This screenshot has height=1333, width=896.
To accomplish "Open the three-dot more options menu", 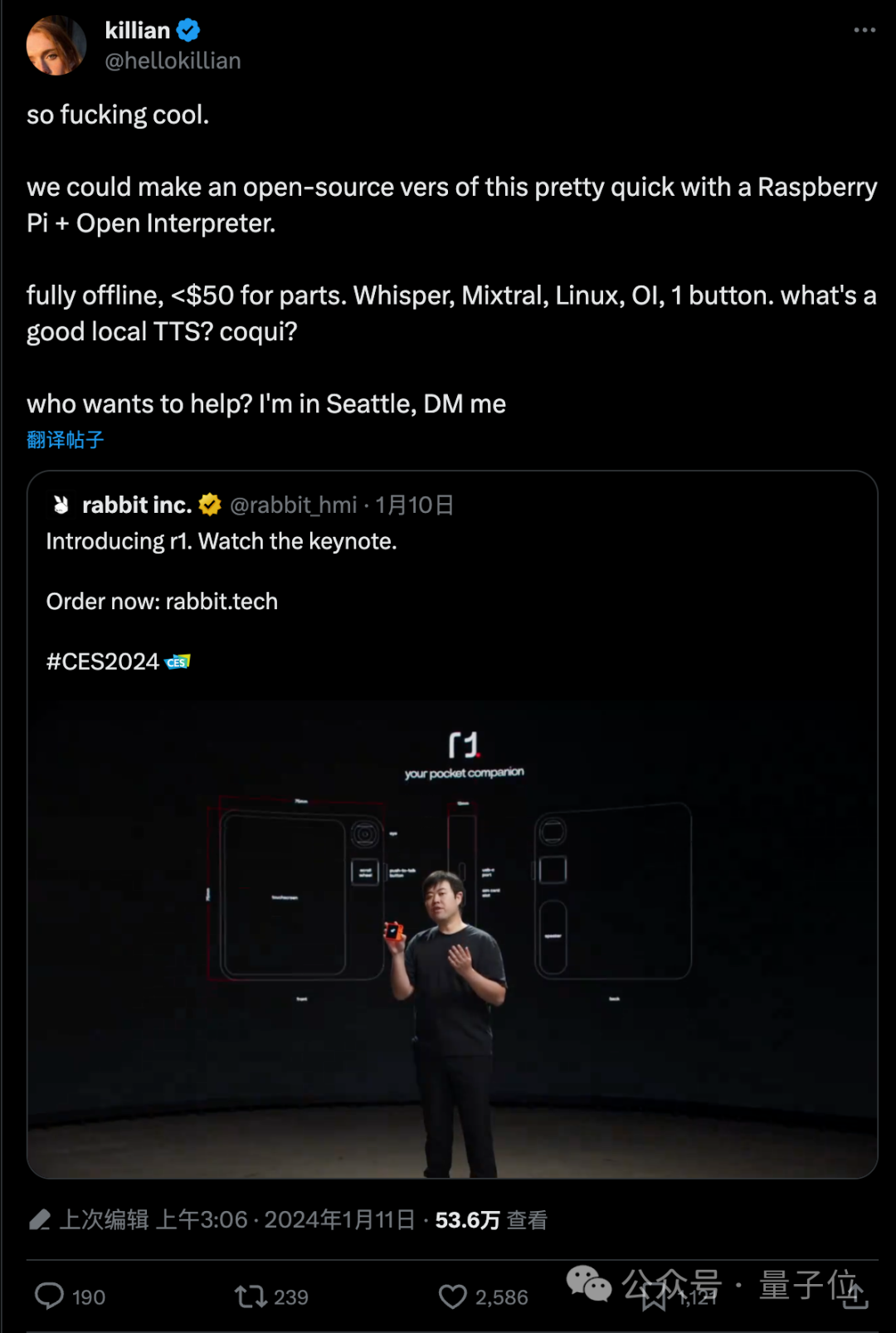I will click(864, 30).
